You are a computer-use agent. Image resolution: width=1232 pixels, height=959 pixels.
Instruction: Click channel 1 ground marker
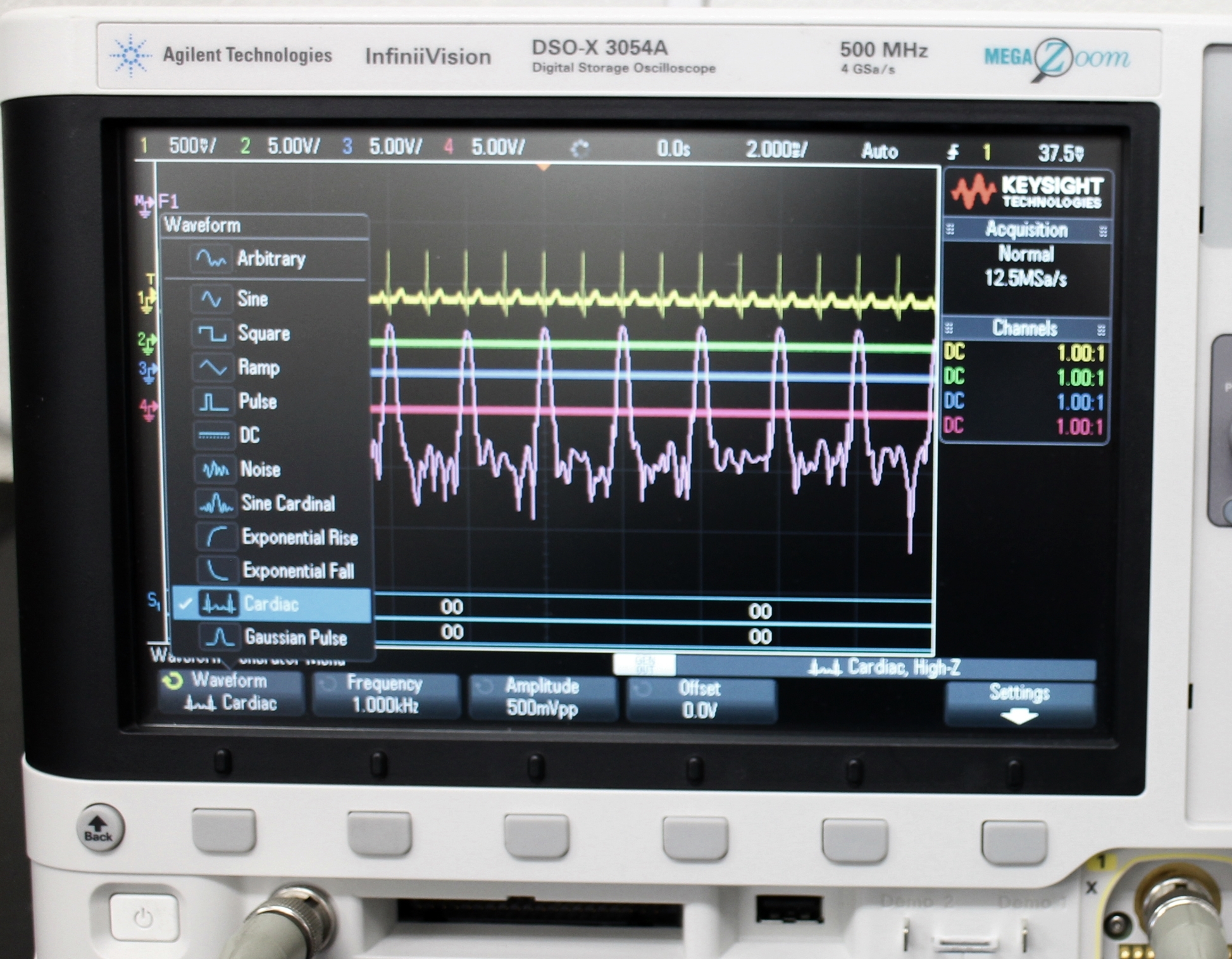tap(147, 301)
